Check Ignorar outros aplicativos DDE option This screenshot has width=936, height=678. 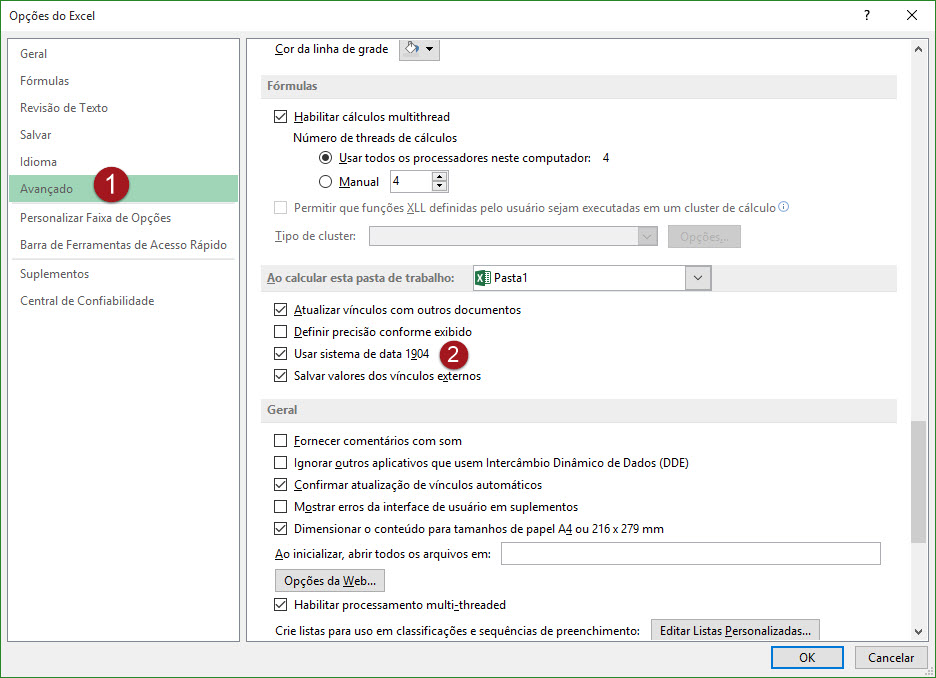281,463
